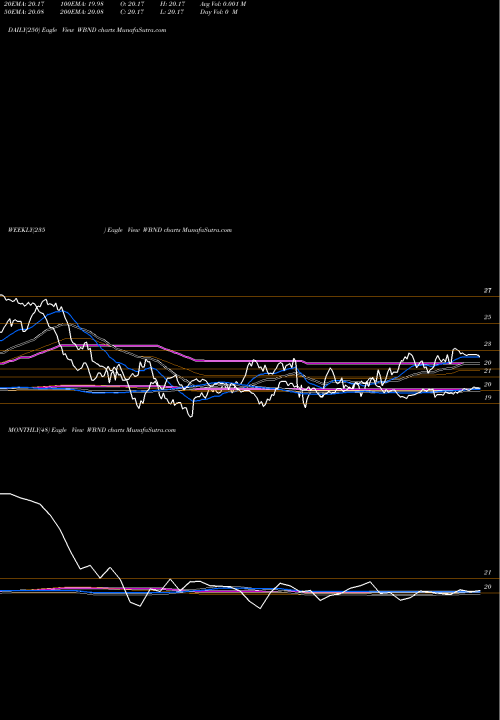Click the MONTHLY(48) Eagle View chart title

point(92,430)
